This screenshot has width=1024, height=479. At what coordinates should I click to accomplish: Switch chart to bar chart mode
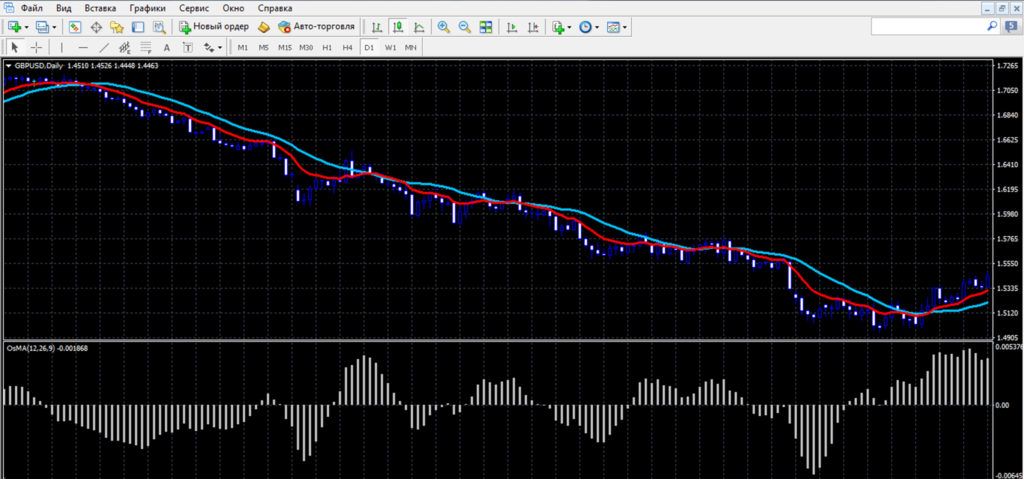(377, 27)
